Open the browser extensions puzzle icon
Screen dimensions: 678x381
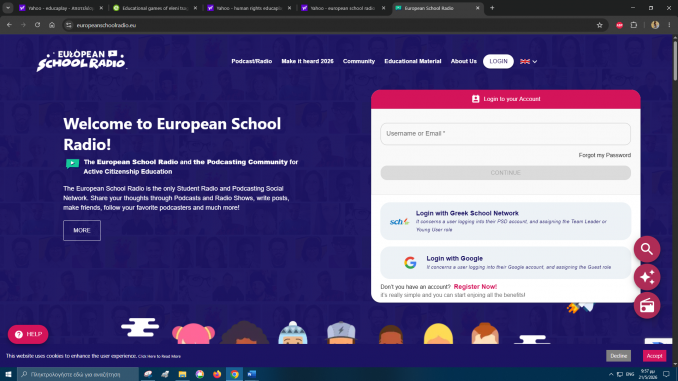pos(634,25)
